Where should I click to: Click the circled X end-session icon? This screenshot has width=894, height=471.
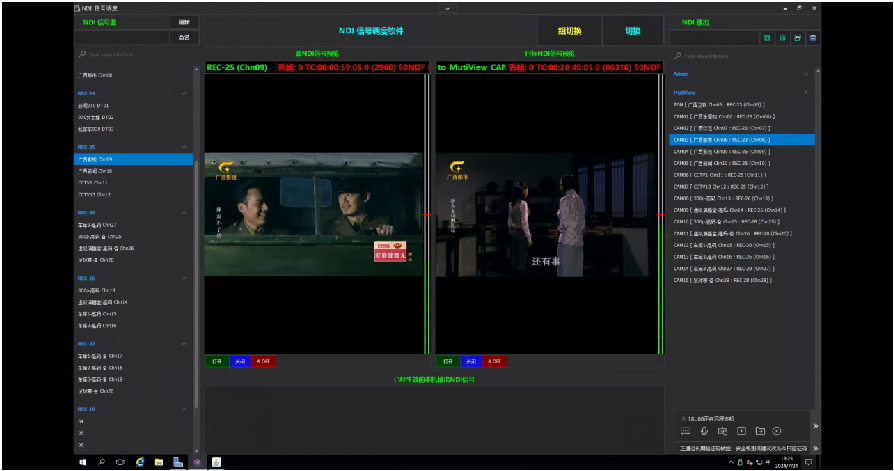pos(777,431)
